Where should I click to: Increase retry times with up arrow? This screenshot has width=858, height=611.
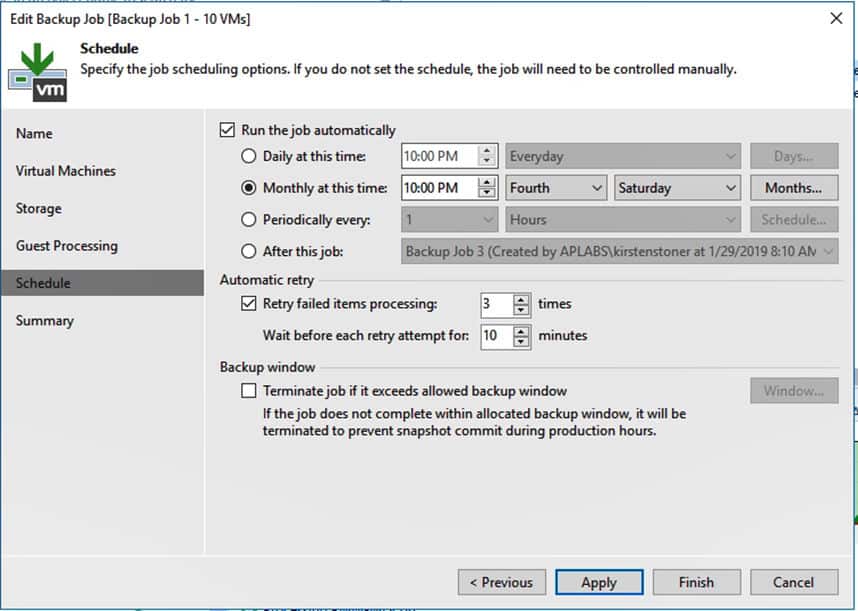click(521, 299)
